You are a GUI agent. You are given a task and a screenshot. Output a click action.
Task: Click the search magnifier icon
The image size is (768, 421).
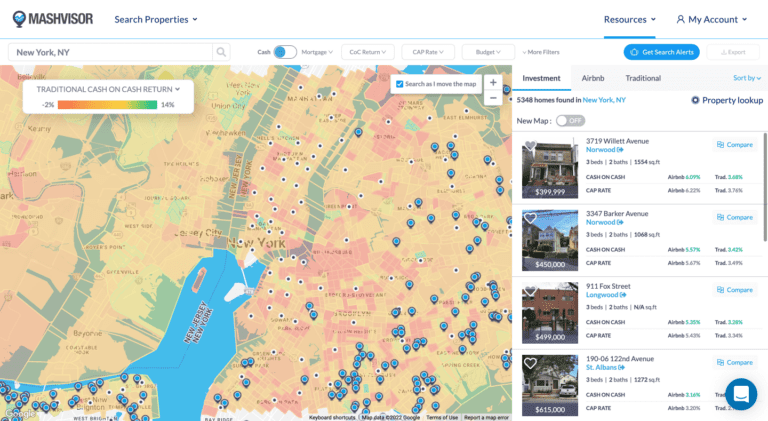220,52
